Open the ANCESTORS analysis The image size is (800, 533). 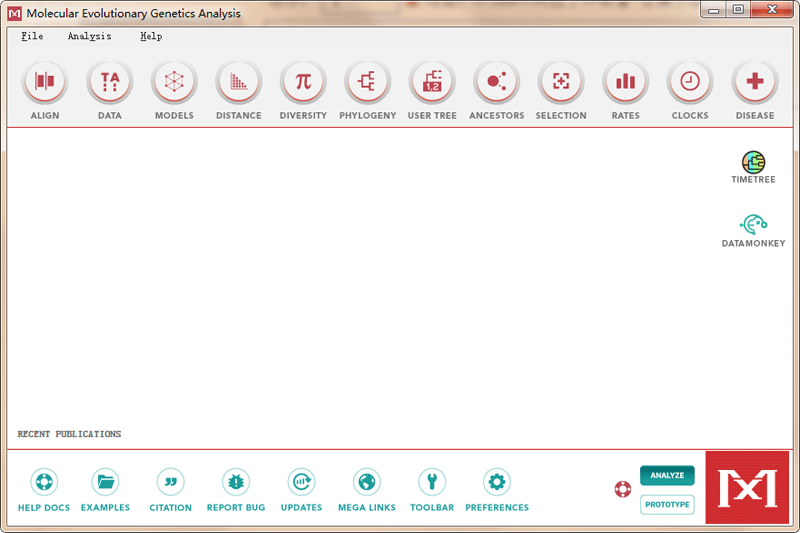pos(496,82)
